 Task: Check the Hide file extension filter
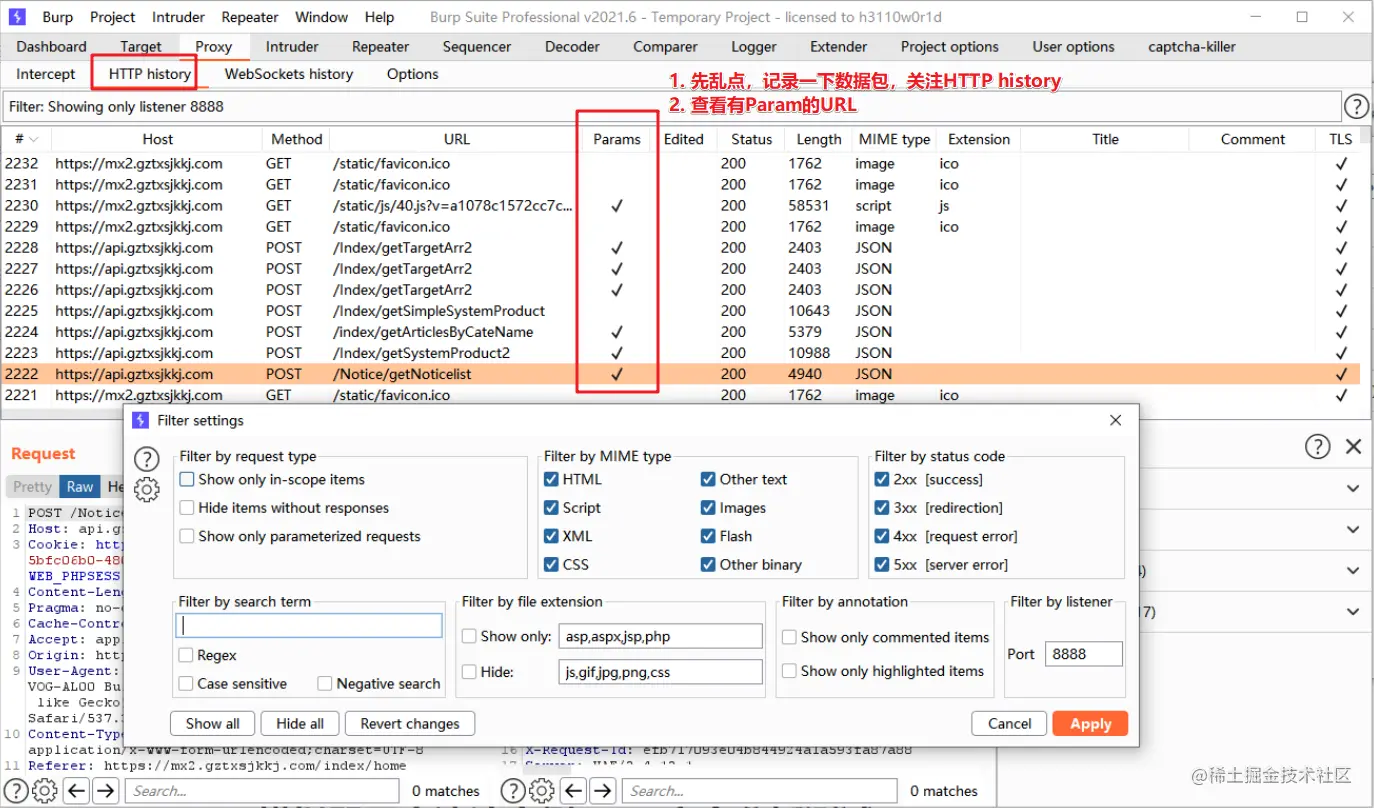pos(469,672)
